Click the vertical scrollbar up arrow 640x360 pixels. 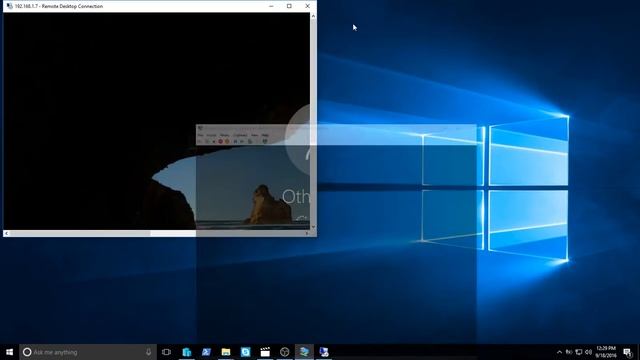tap(313, 16)
